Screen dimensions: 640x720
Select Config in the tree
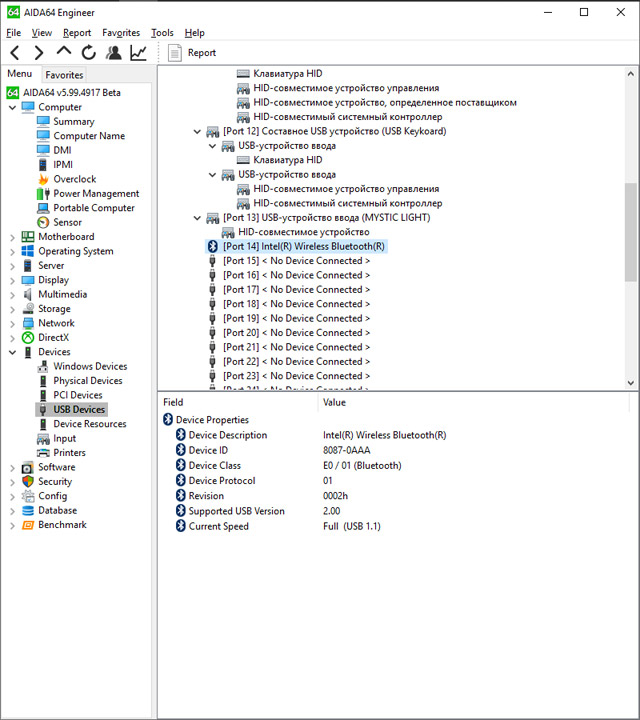tap(52, 496)
